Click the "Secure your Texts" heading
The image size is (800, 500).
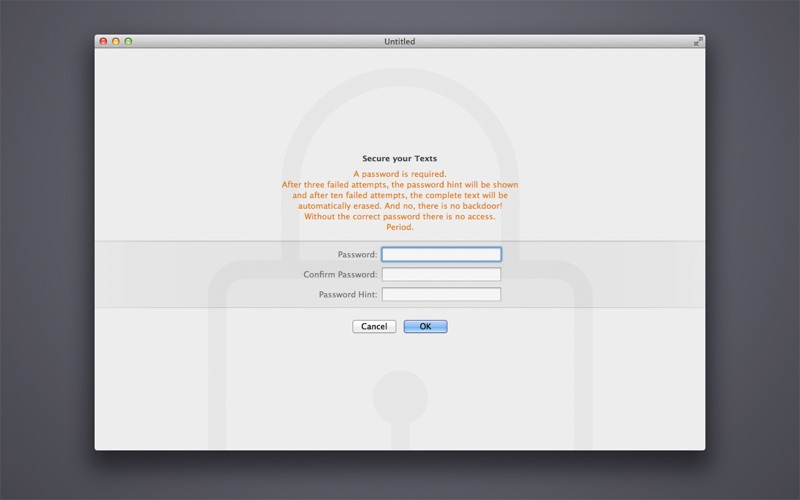[x=399, y=159]
